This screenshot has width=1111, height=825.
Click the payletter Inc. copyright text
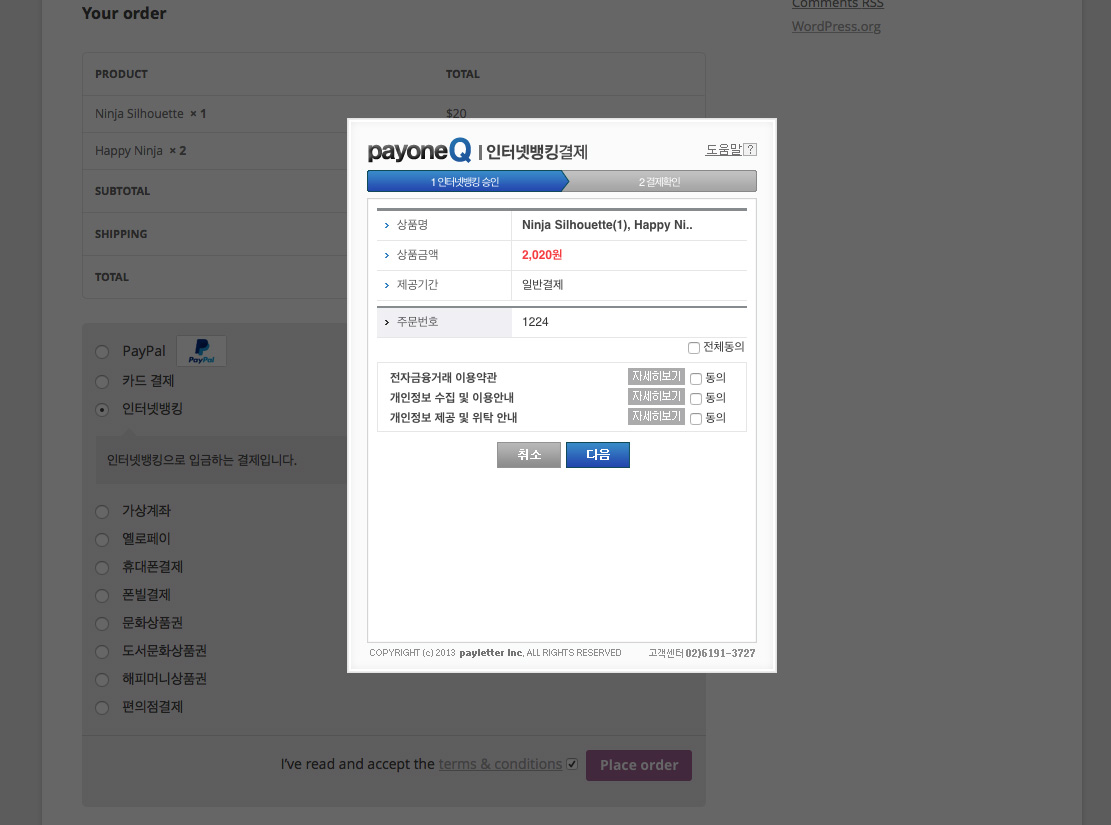491,653
